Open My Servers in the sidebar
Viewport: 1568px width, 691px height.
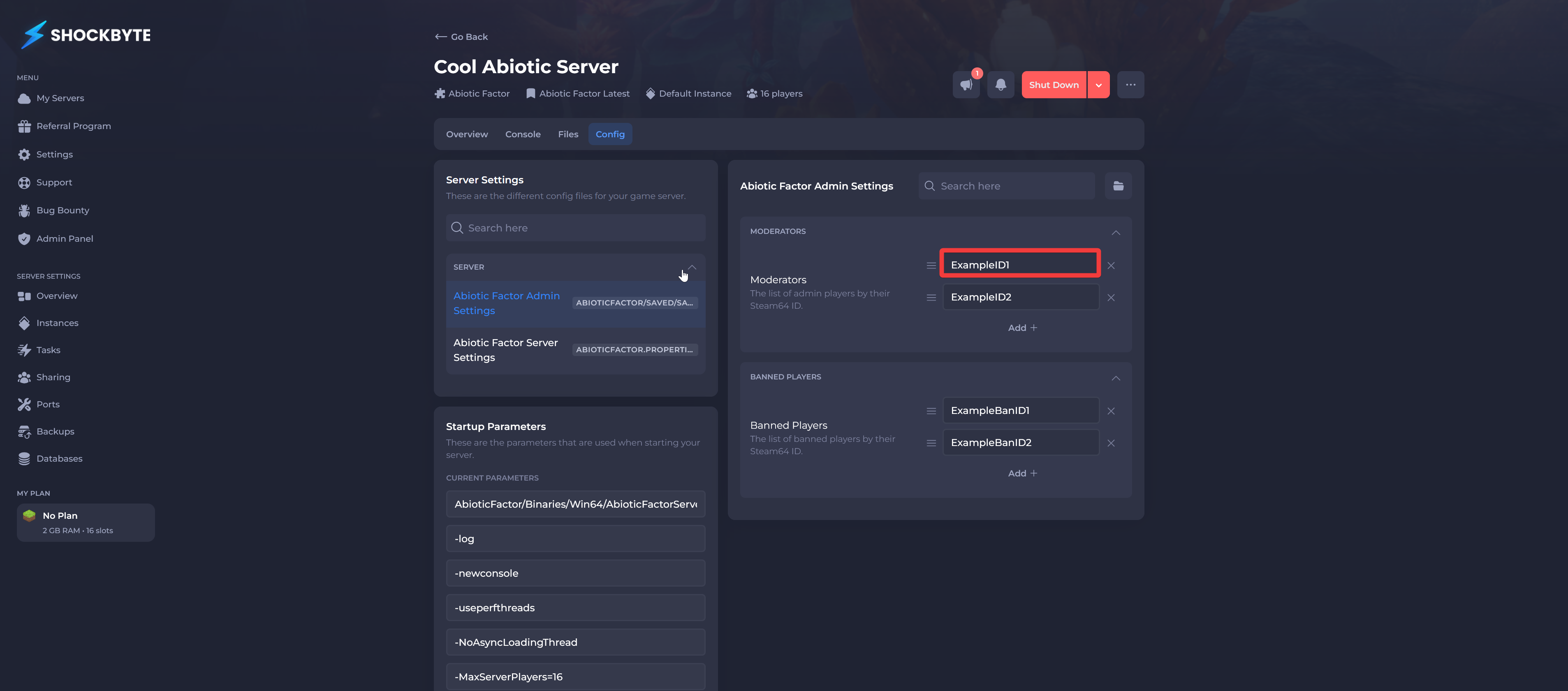(x=51, y=98)
